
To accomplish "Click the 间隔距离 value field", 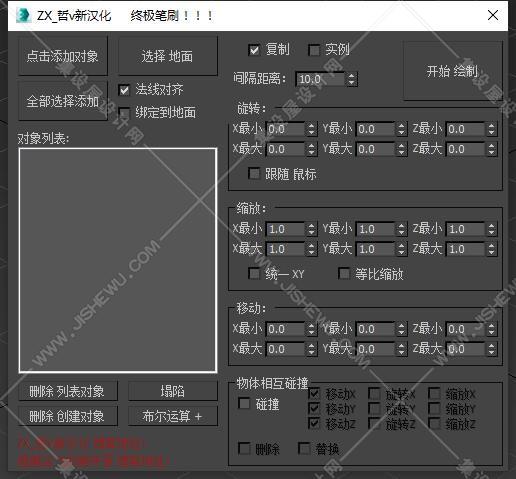I will pyautogui.click(x=320, y=79).
